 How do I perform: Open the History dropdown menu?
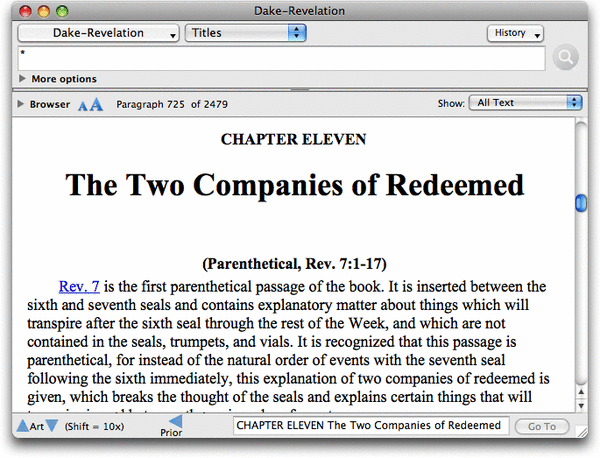(x=516, y=33)
